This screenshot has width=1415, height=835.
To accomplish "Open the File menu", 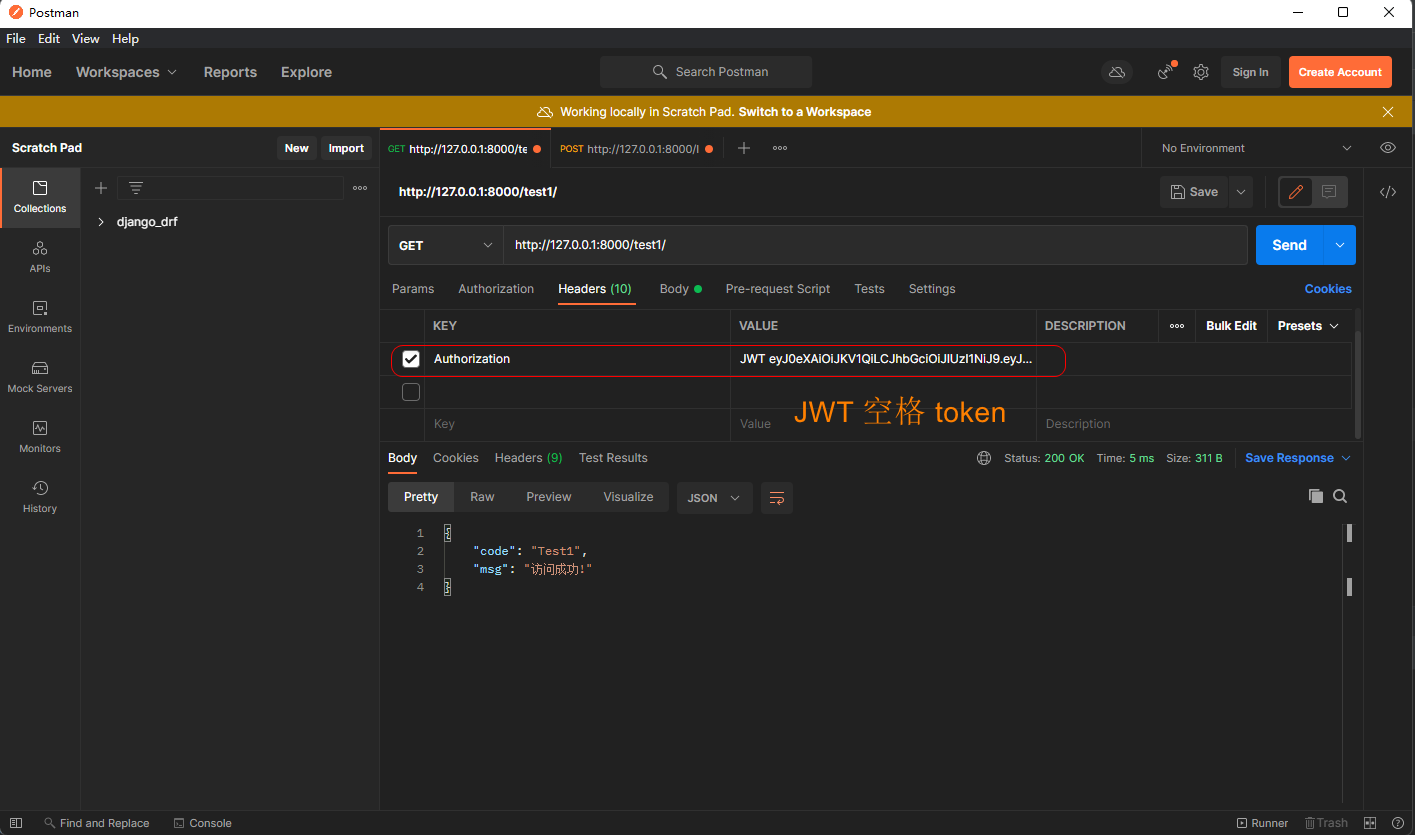I will tap(16, 39).
